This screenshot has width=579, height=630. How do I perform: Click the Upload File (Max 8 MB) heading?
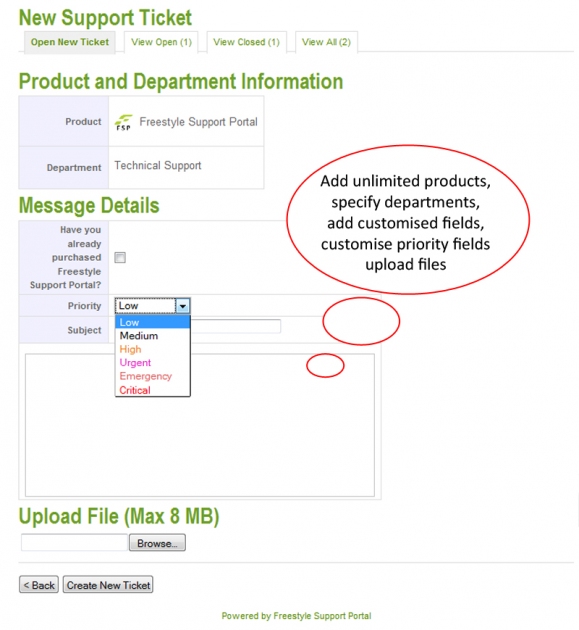(x=119, y=516)
